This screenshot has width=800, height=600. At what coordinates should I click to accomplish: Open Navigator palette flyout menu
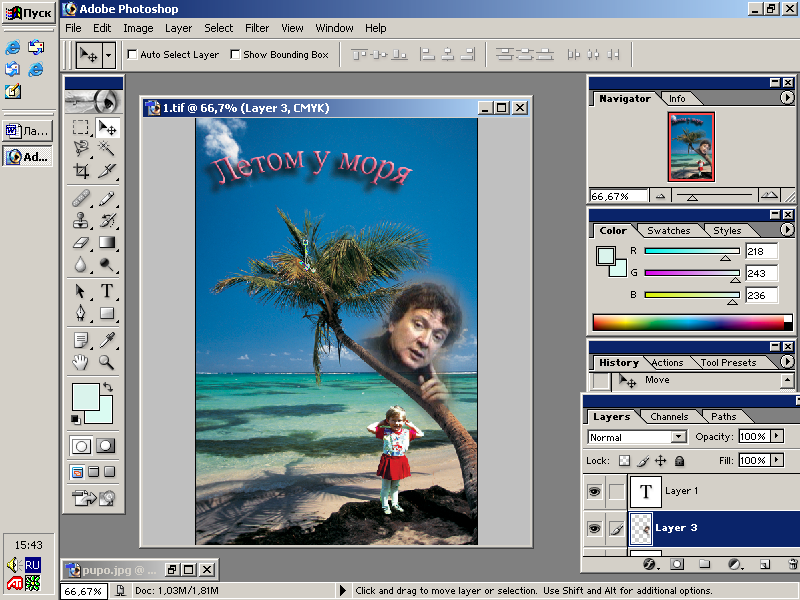click(787, 97)
